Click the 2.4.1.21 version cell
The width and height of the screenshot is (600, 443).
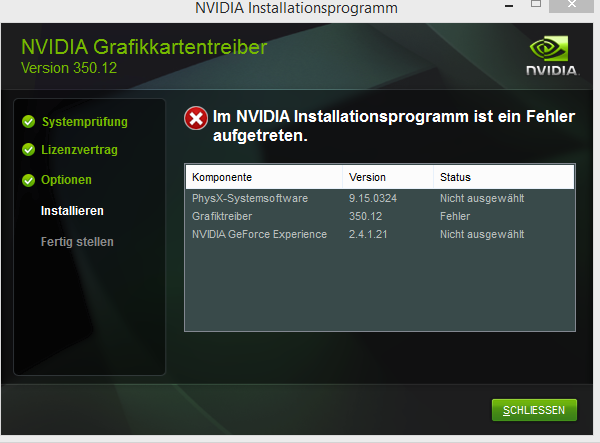tap(368, 234)
